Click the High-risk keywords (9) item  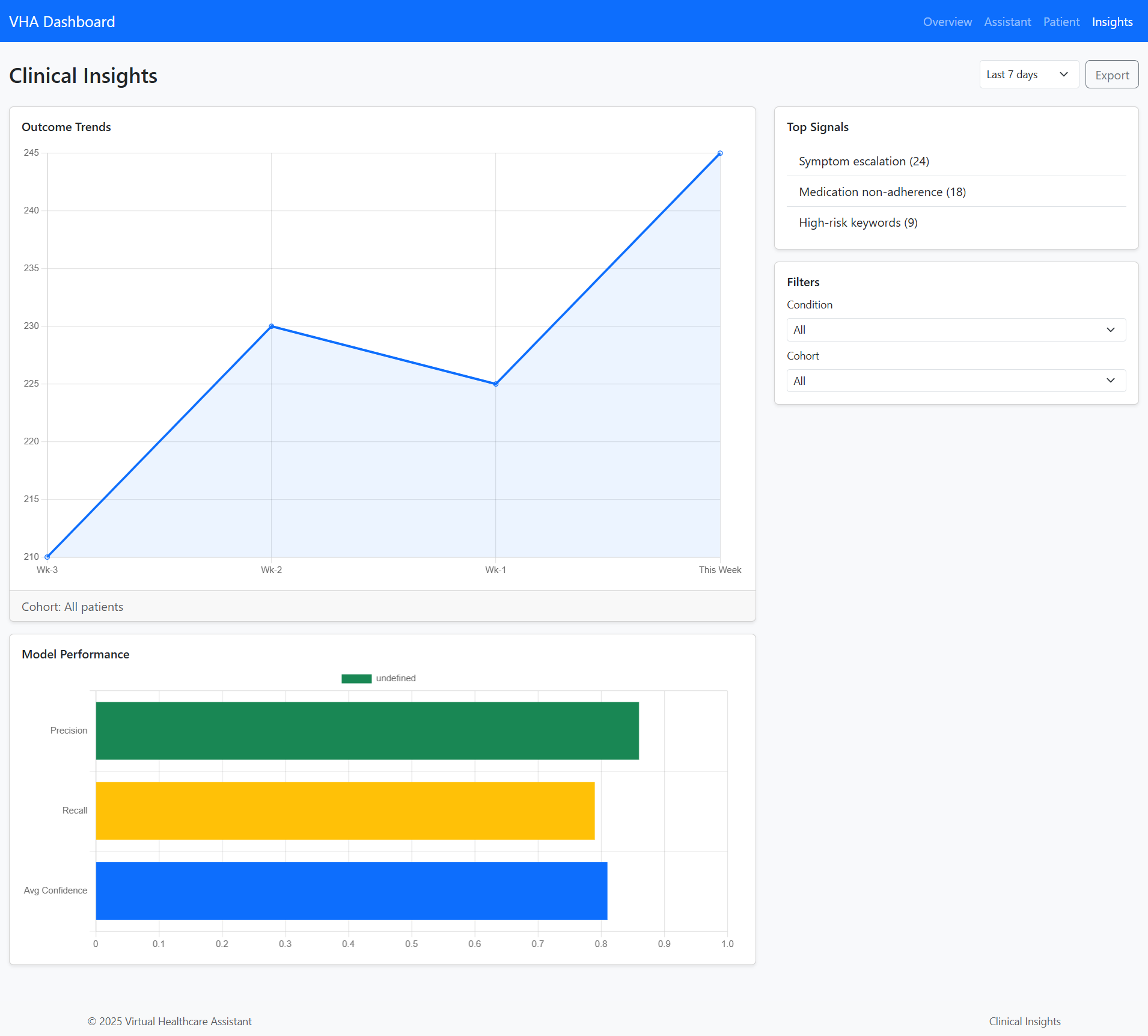point(858,222)
